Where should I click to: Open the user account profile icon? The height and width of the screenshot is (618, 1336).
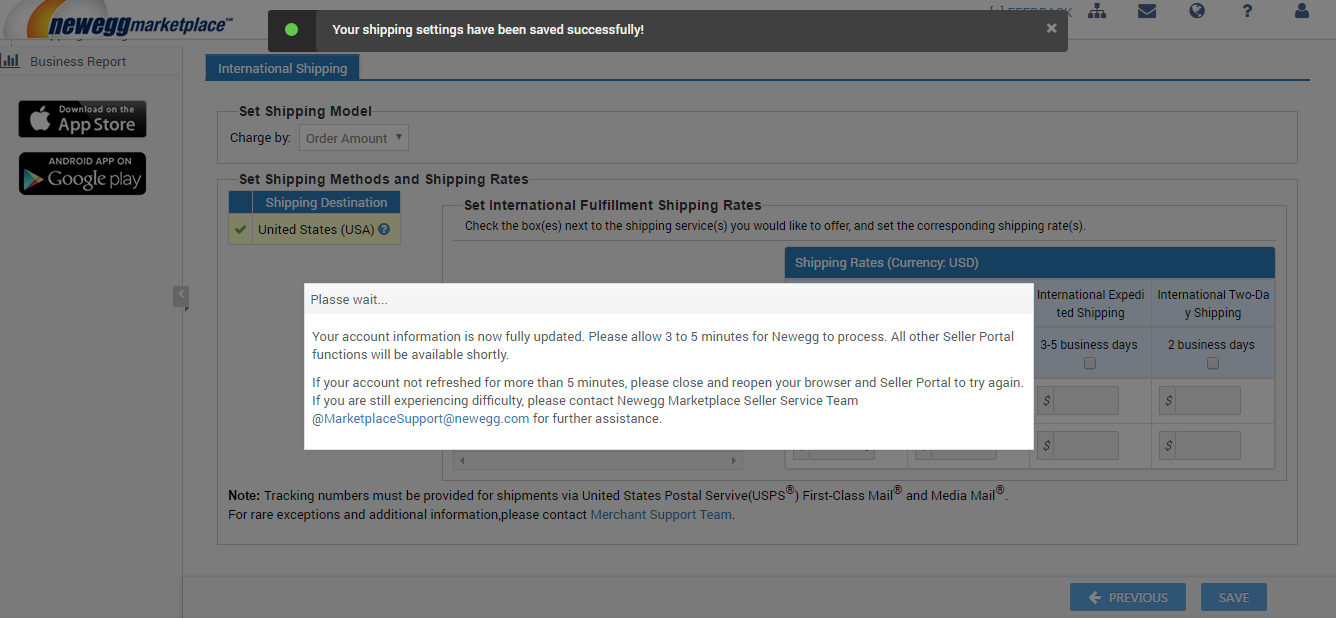click(1301, 11)
